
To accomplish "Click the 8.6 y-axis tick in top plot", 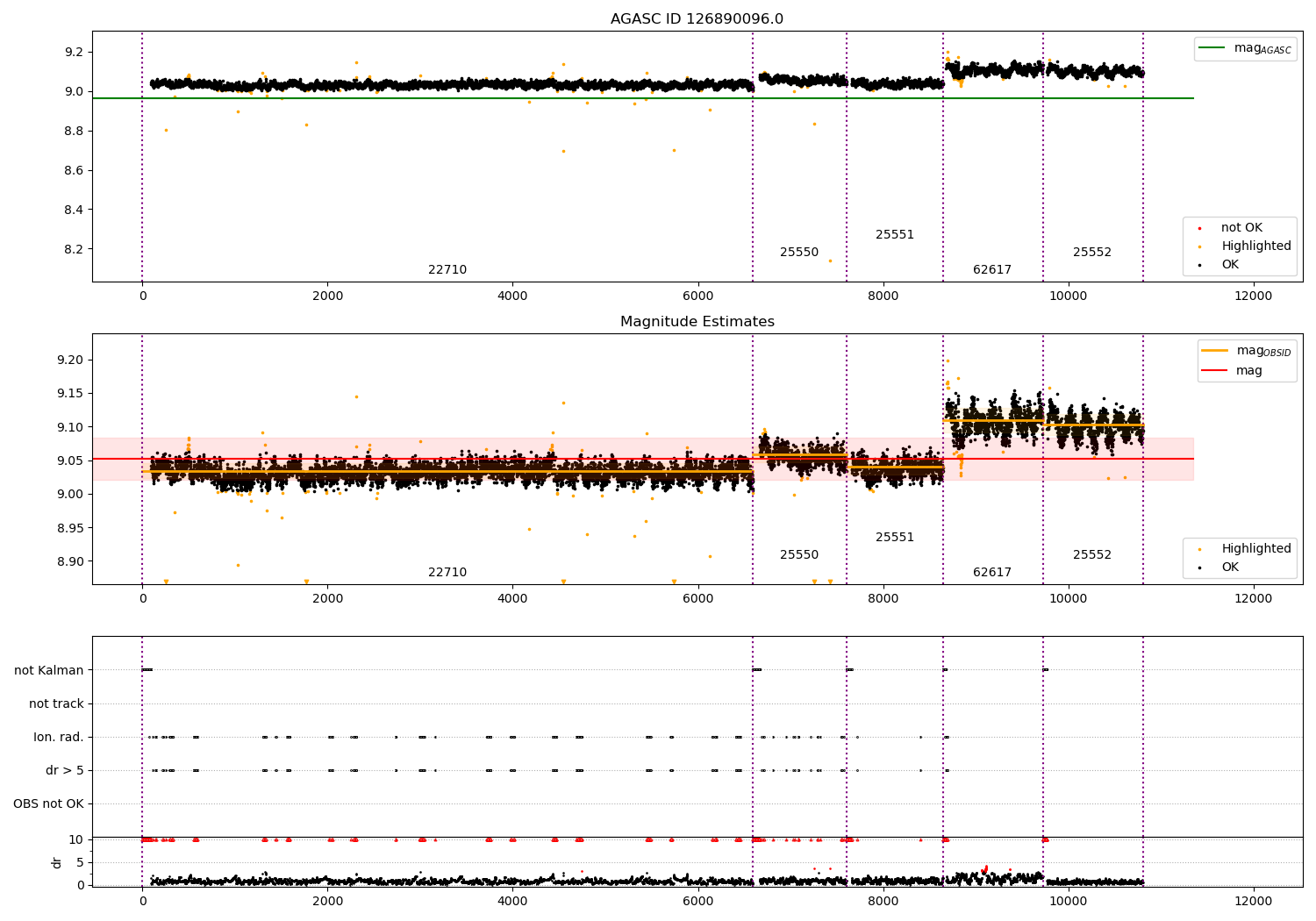I will pos(74,170).
